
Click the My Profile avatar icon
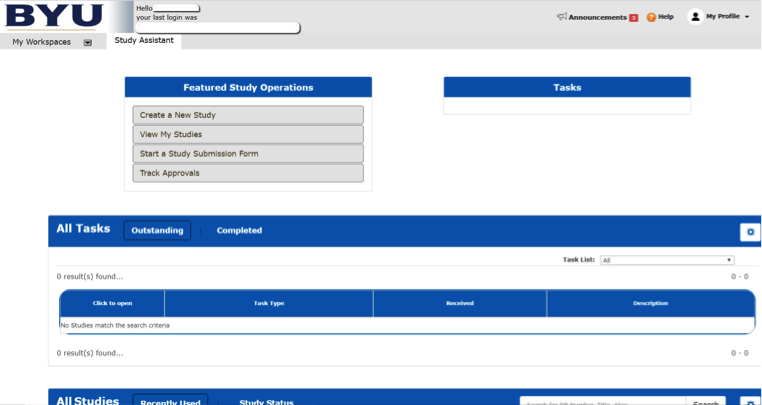695,17
